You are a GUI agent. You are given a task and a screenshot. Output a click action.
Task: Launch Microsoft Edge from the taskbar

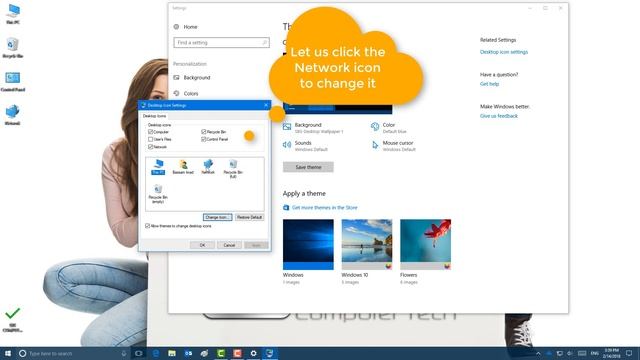(x=156, y=353)
